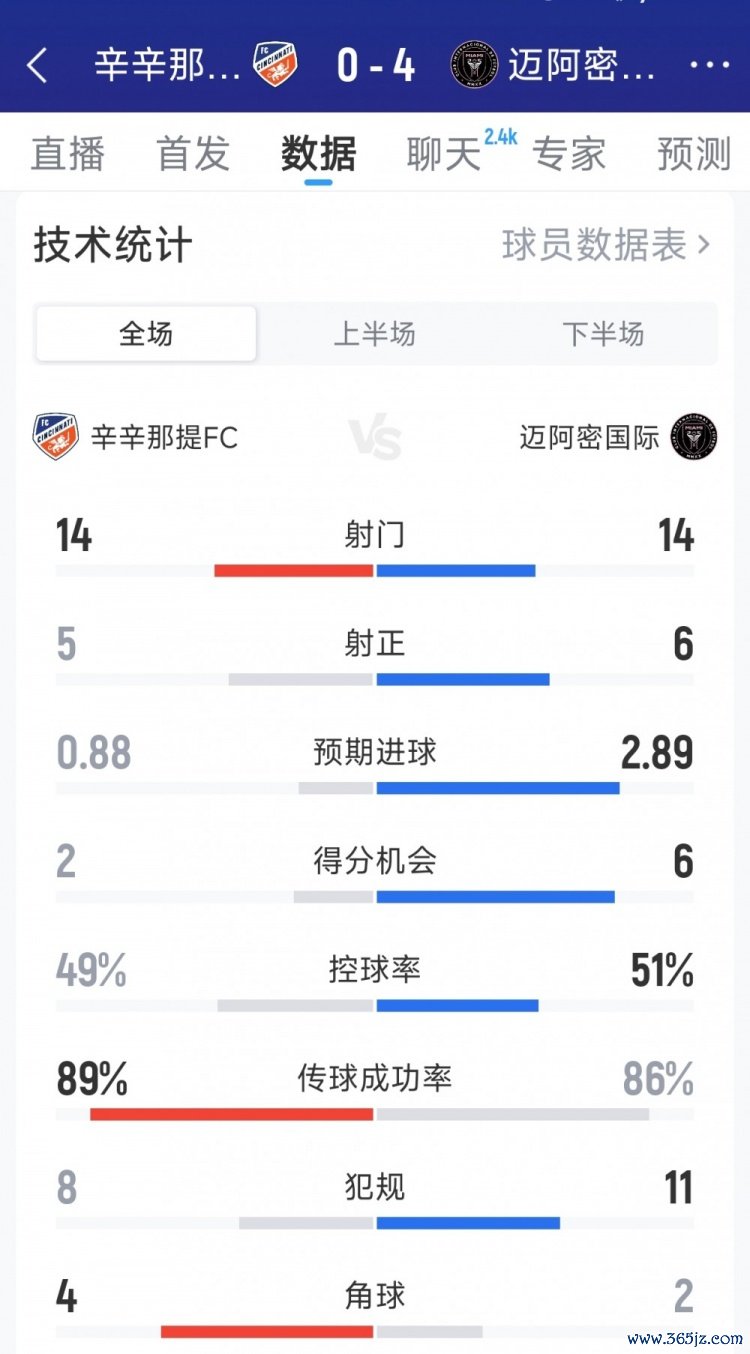Open the three-dot more options menu
The width and height of the screenshot is (750, 1354).
tap(710, 66)
